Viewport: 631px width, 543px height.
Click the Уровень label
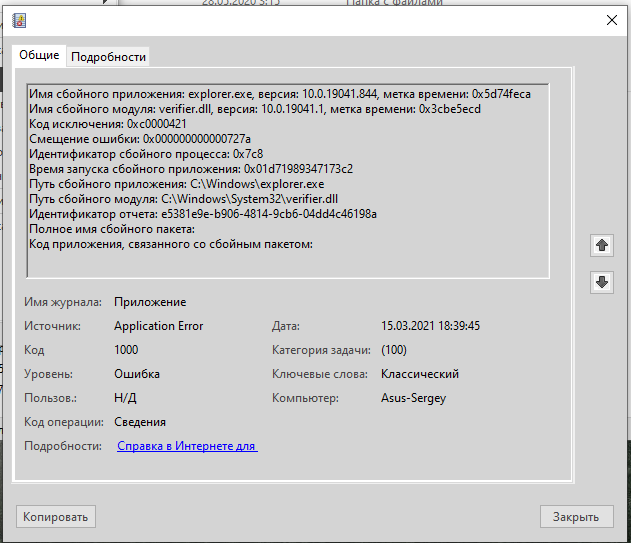(x=48, y=374)
